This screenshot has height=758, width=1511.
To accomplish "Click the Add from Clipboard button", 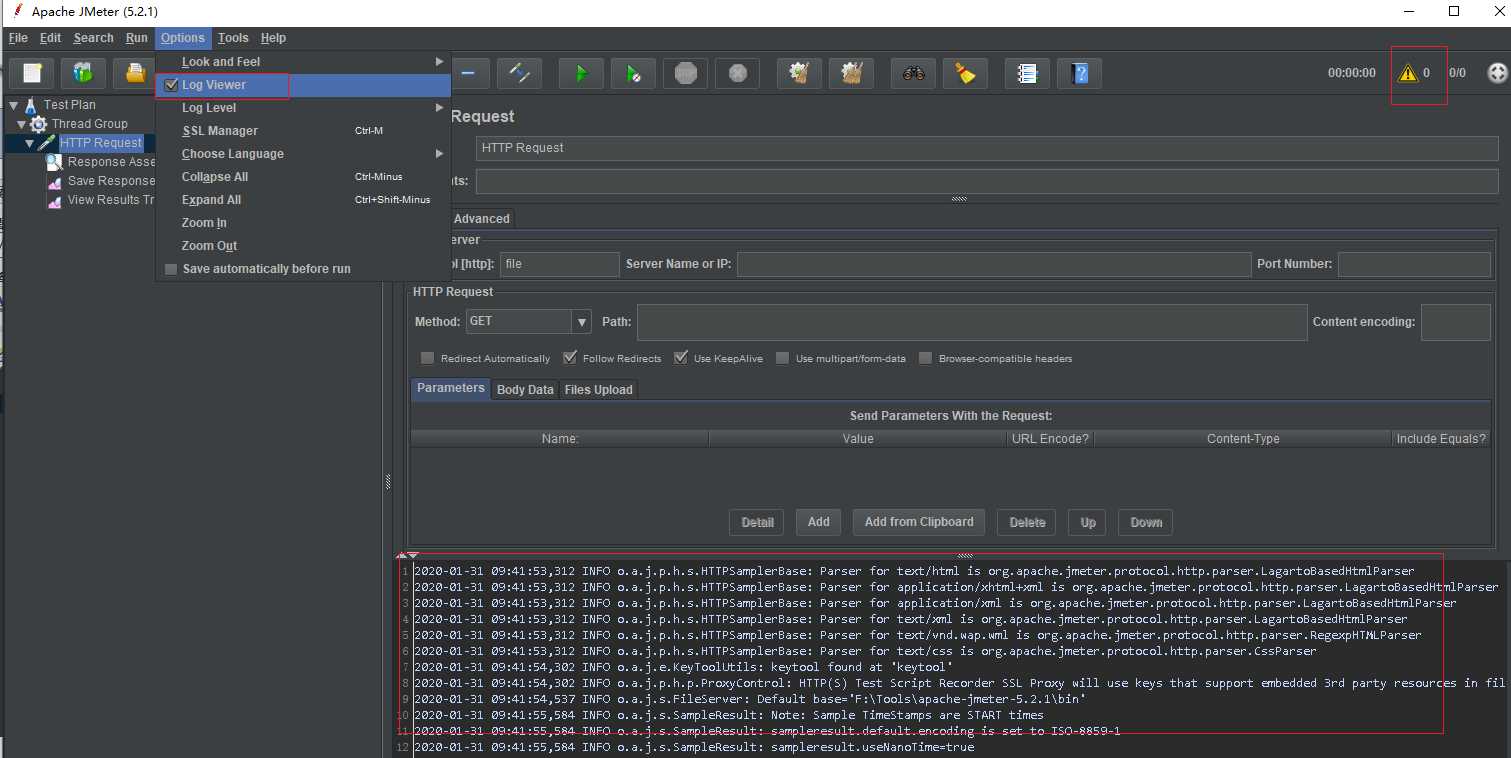I will [x=919, y=522].
